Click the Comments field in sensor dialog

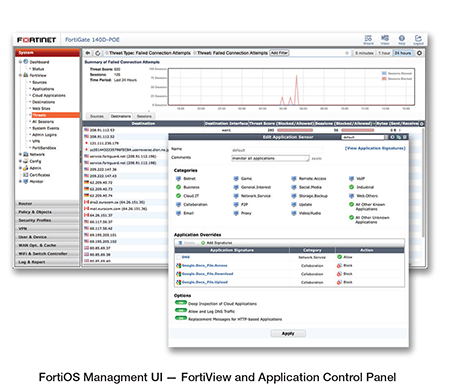(270, 158)
